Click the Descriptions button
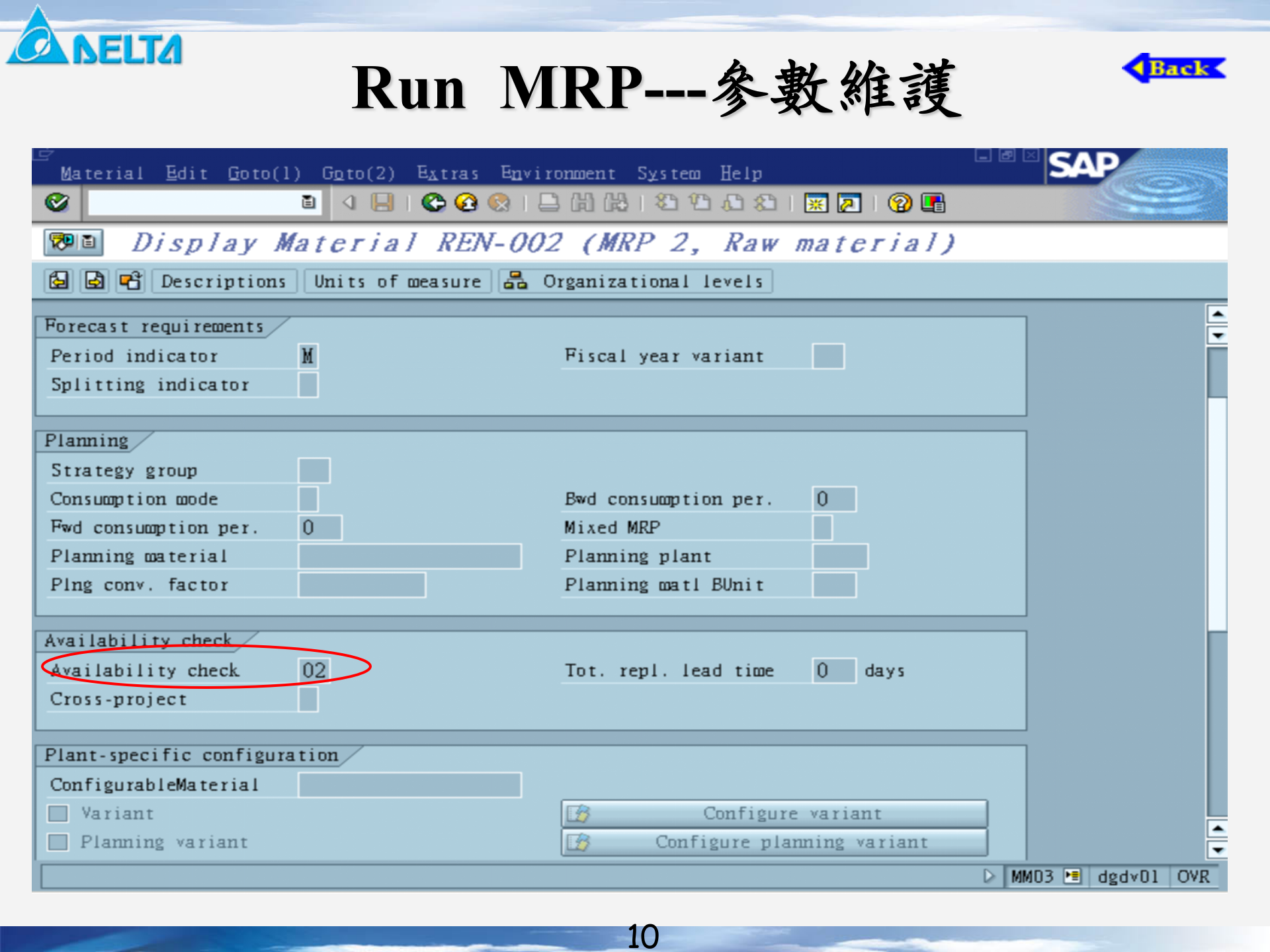 pos(224,281)
